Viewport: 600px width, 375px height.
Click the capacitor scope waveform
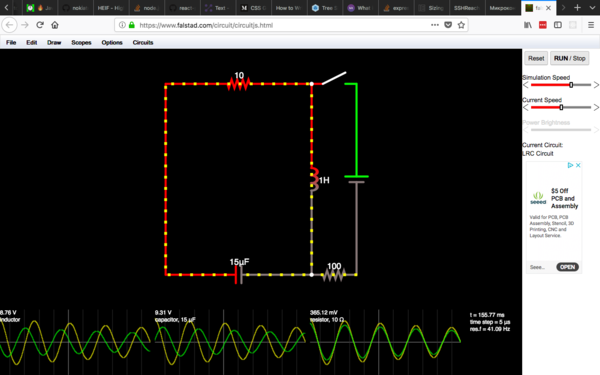click(x=230, y=342)
